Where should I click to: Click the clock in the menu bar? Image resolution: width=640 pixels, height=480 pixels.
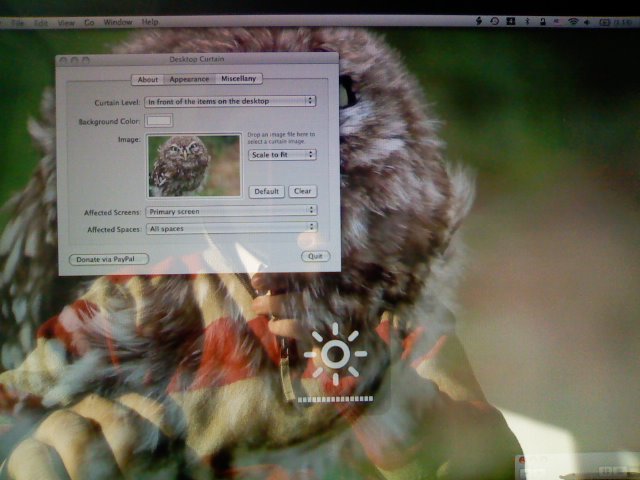pos(623,22)
